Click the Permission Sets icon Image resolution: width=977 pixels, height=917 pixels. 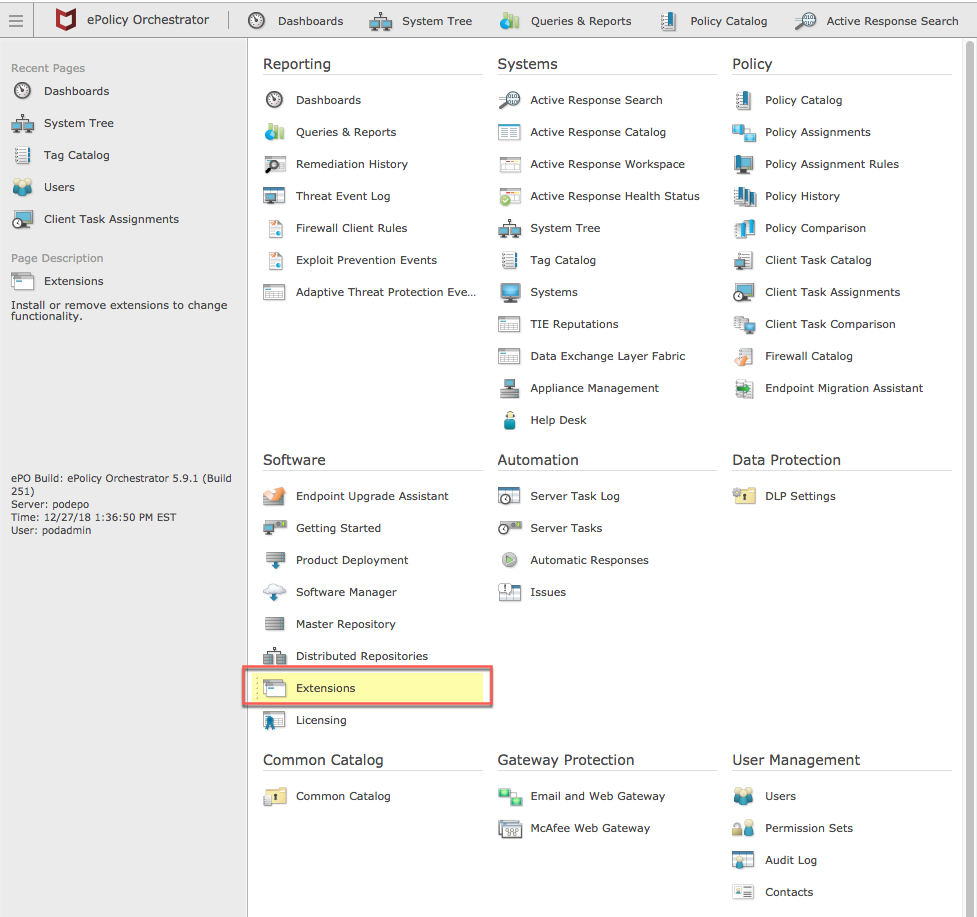click(744, 828)
